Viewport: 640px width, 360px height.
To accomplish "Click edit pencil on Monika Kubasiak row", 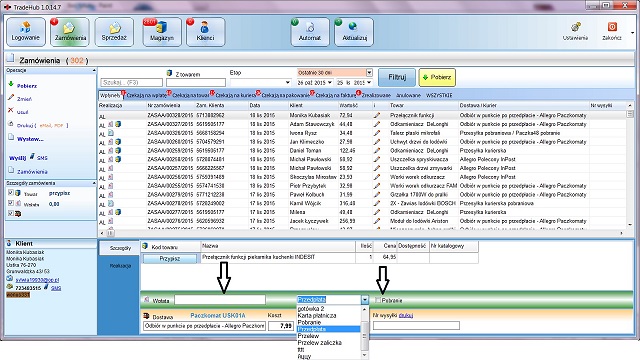I will 377,116.
